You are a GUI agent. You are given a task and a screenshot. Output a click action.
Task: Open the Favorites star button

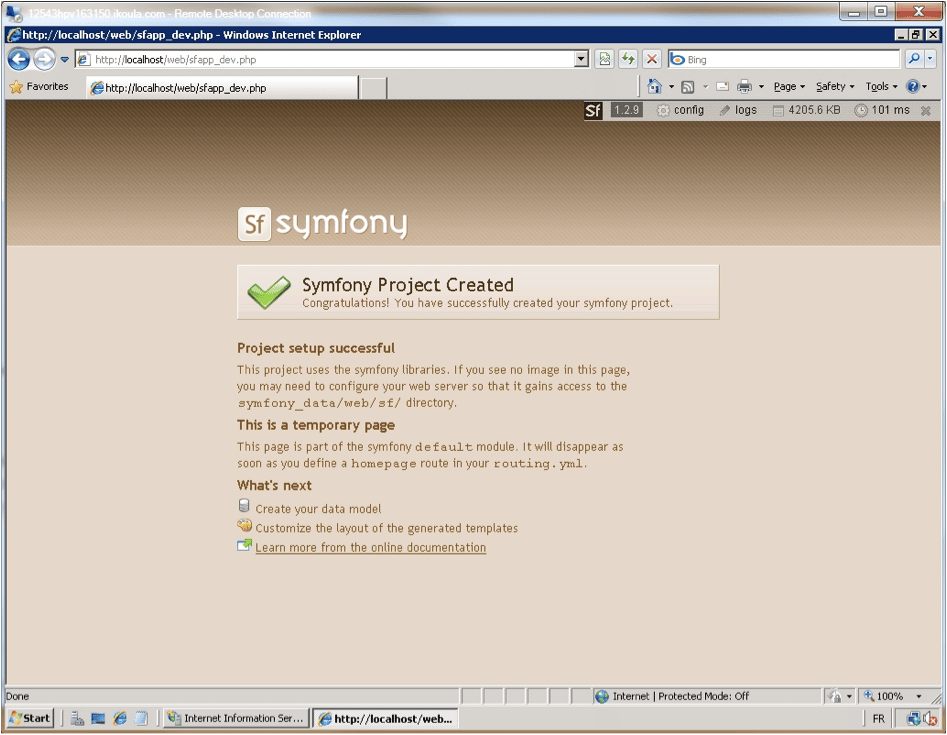[39, 86]
